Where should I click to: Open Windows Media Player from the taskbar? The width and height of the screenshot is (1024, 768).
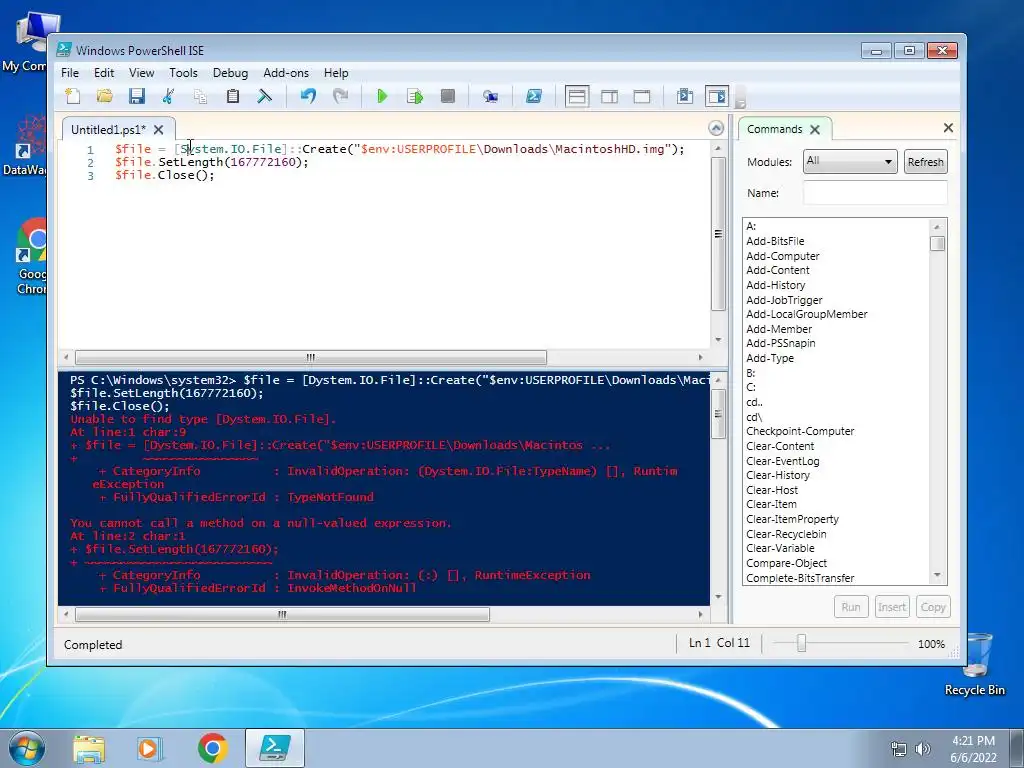click(x=150, y=748)
